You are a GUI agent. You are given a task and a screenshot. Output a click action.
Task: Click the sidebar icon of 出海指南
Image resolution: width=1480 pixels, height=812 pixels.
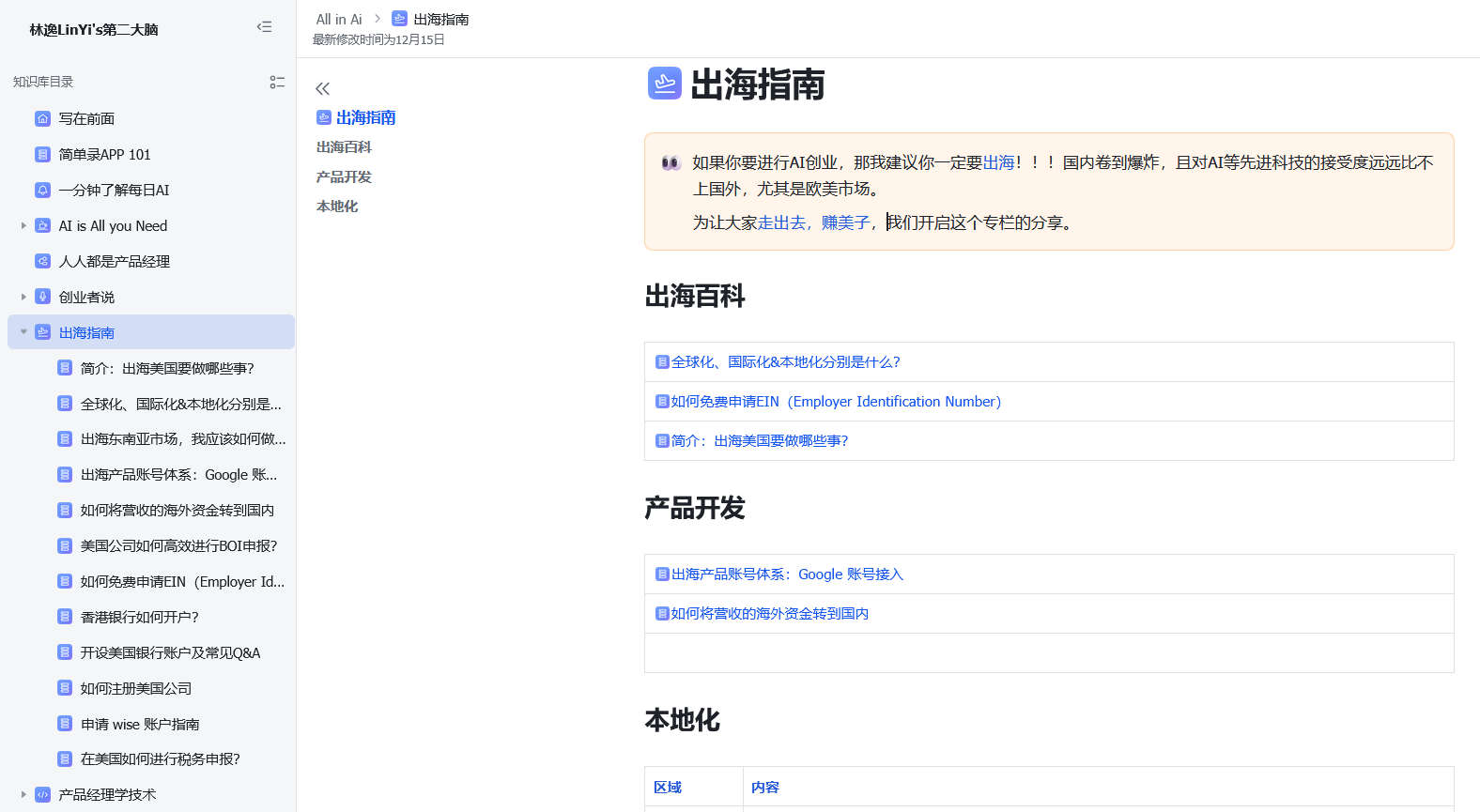[x=42, y=332]
